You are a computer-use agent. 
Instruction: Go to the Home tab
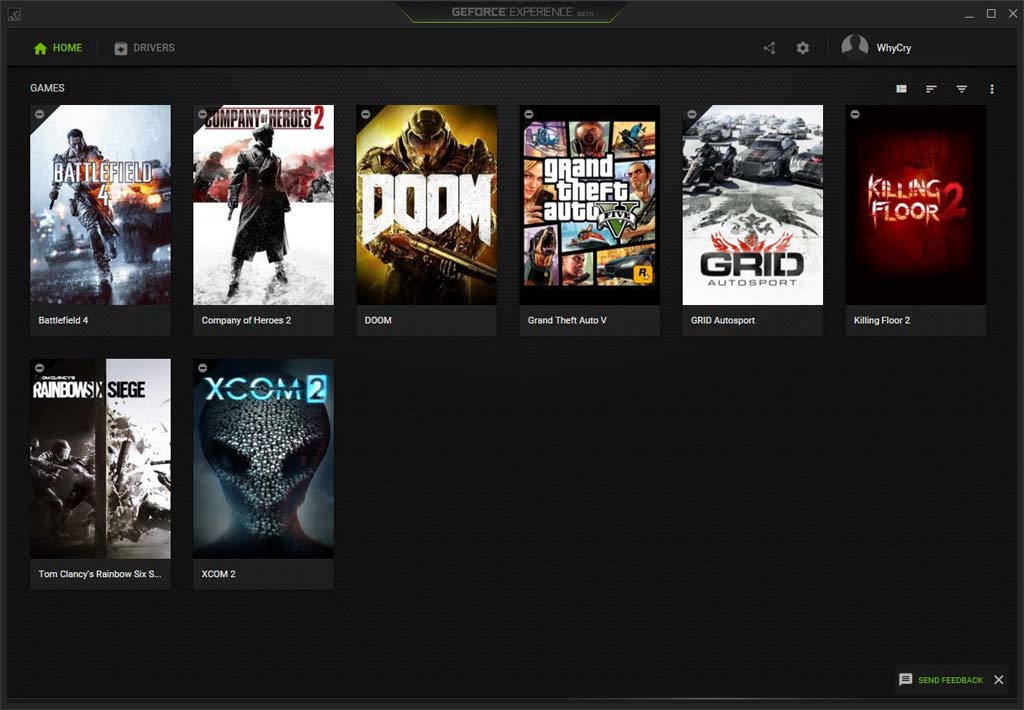(58, 48)
